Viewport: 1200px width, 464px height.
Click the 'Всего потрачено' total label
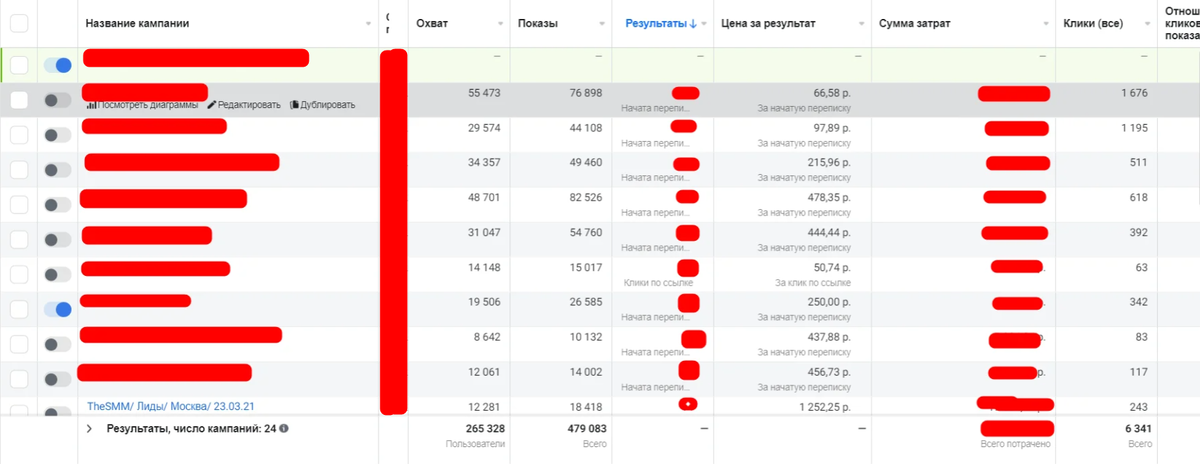point(1013,443)
